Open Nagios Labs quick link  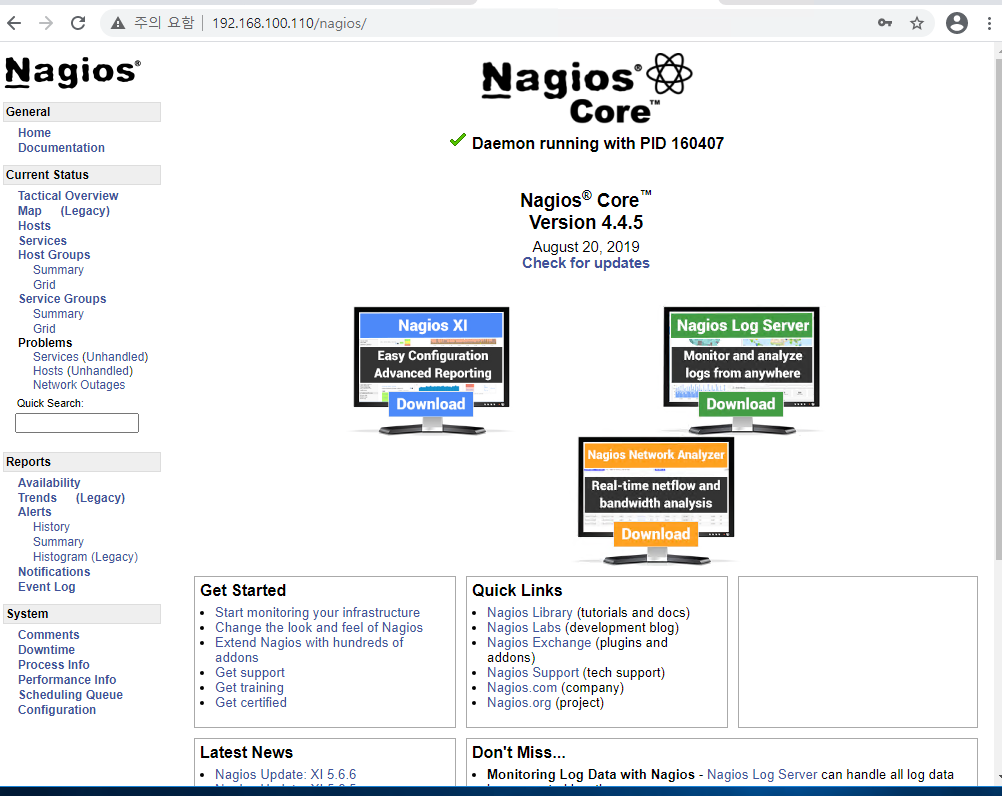point(524,628)
